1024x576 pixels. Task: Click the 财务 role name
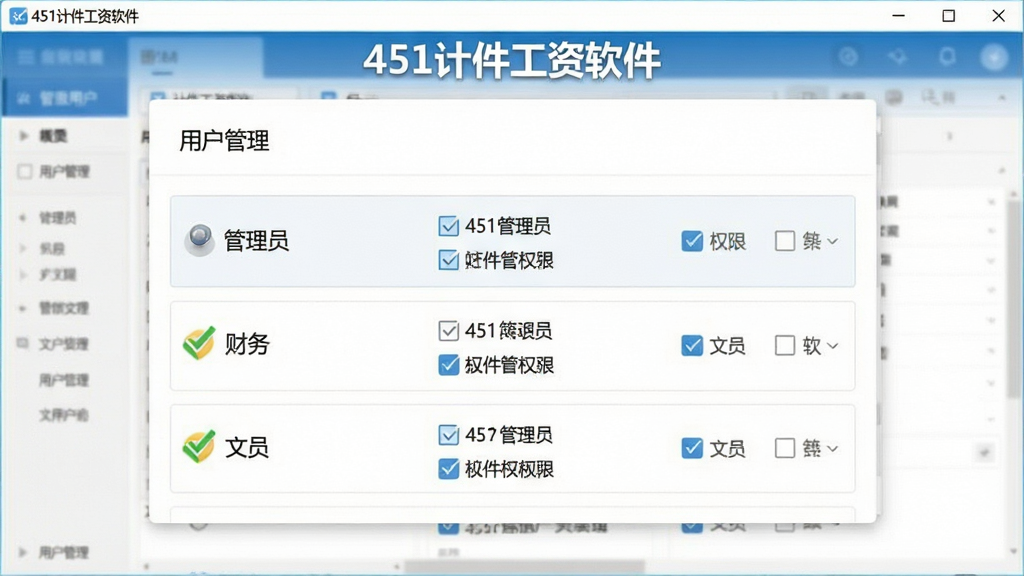coord(247,344)
